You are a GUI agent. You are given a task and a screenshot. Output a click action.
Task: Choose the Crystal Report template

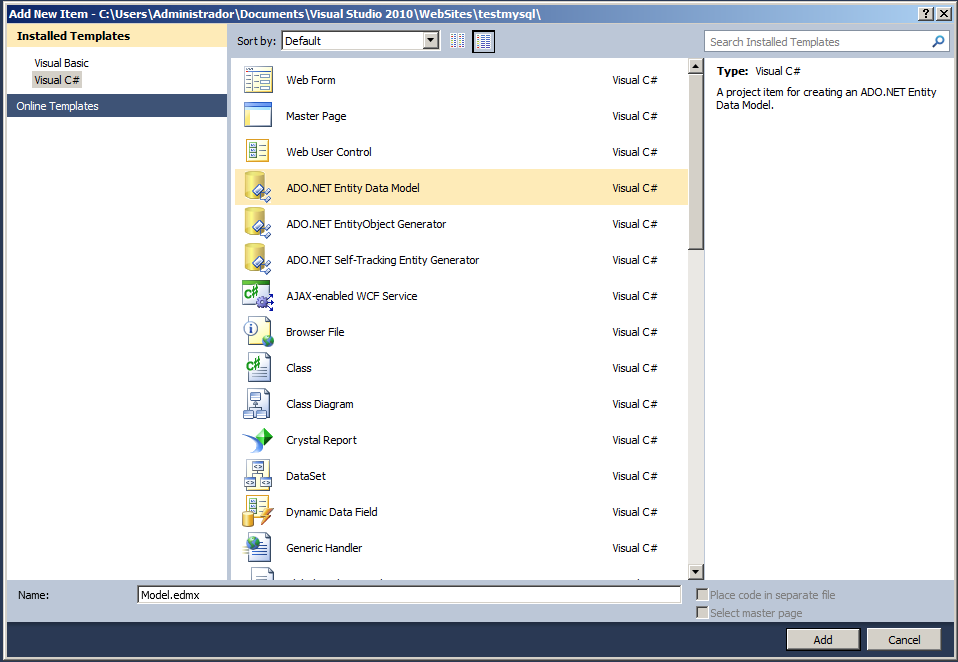click(x=256, y=439)
